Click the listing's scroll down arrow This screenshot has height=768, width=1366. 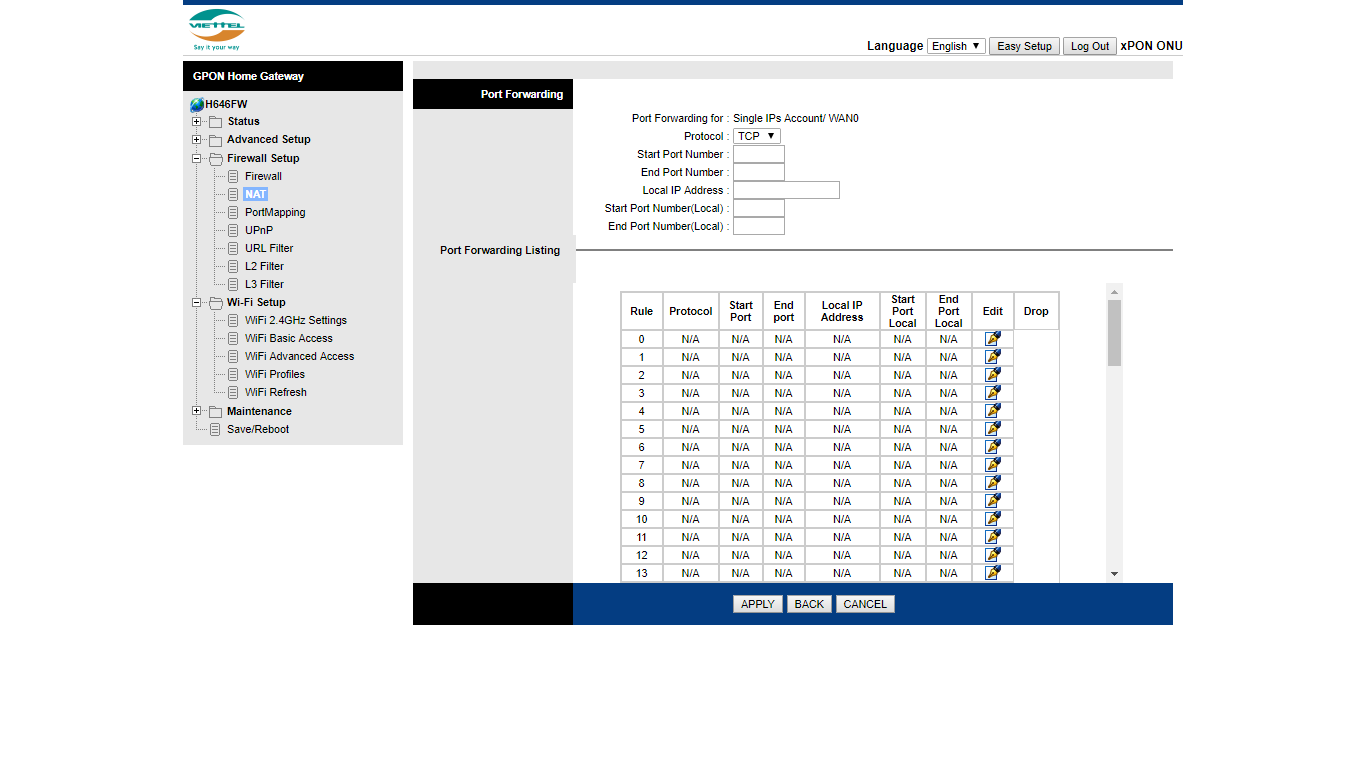coord(1114,574)
